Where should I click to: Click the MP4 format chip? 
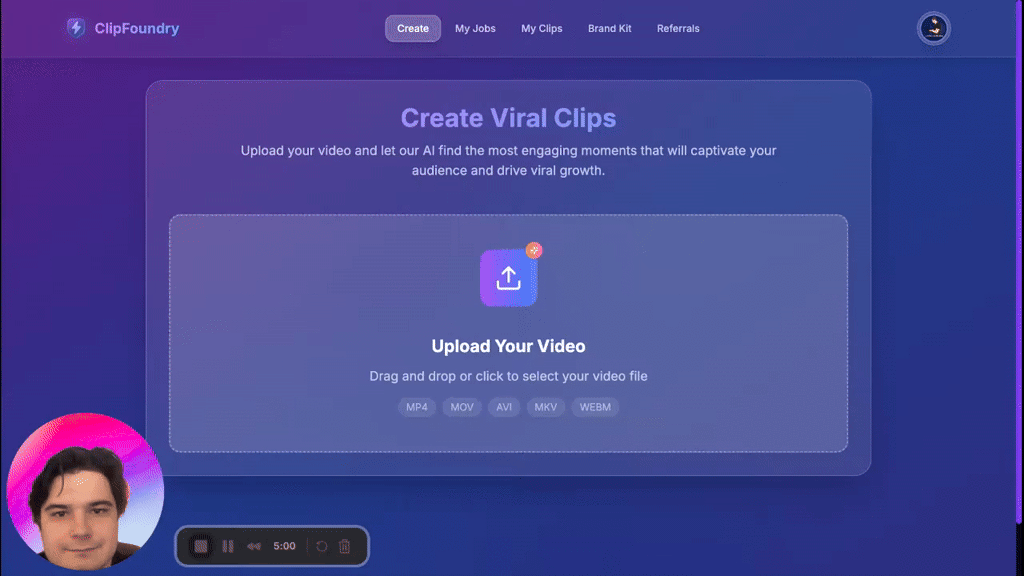[417, 407]
